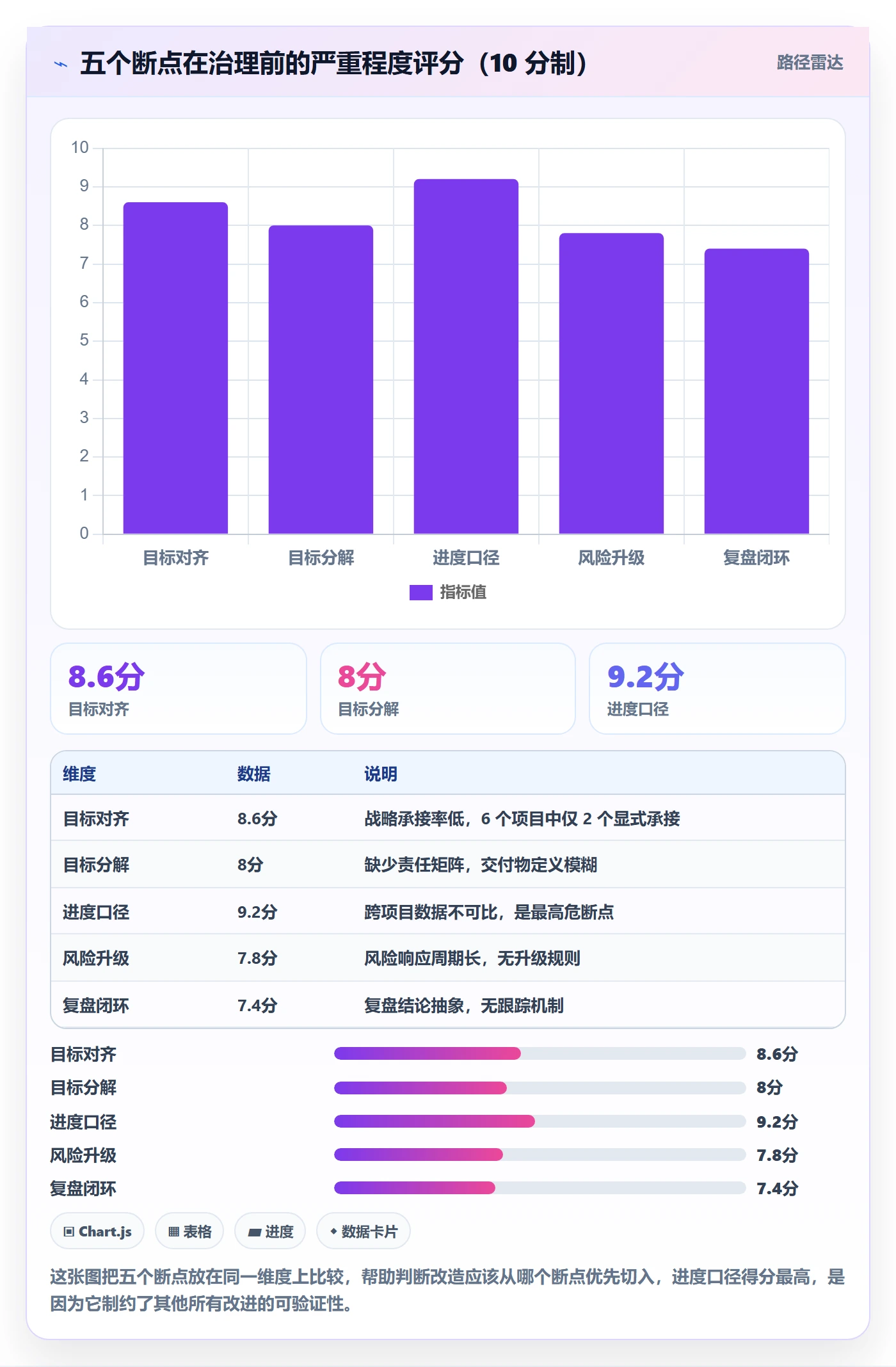The height and width of the screenshot is (1367, 896).
Task: Click the 7.8分 value in the table
Action: [x=257, y=958]
